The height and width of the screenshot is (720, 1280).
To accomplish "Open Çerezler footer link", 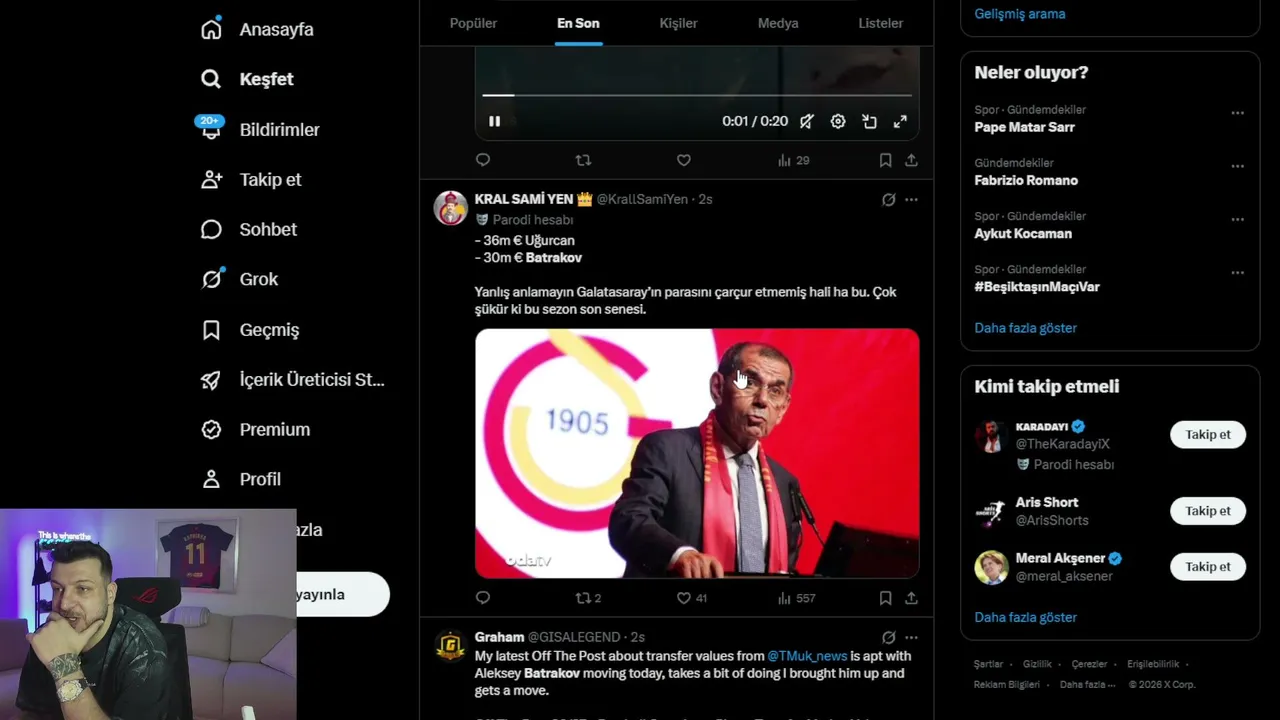I will tap(1089, 664).
